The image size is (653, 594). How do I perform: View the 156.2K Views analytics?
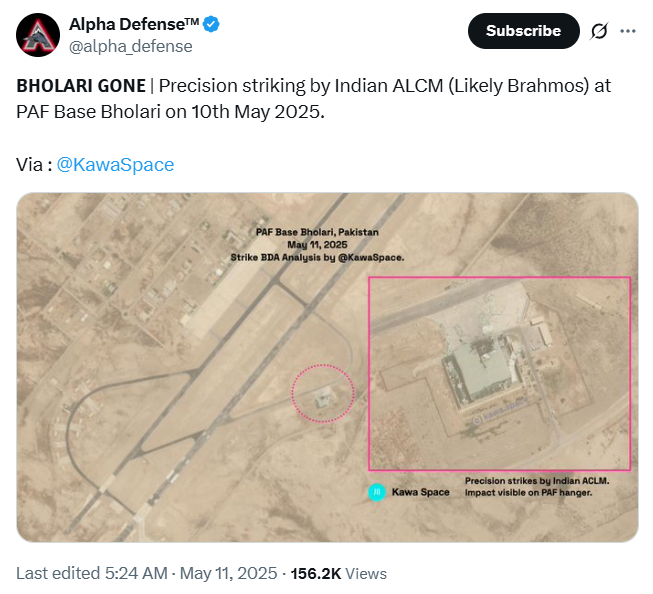(339, 573)
